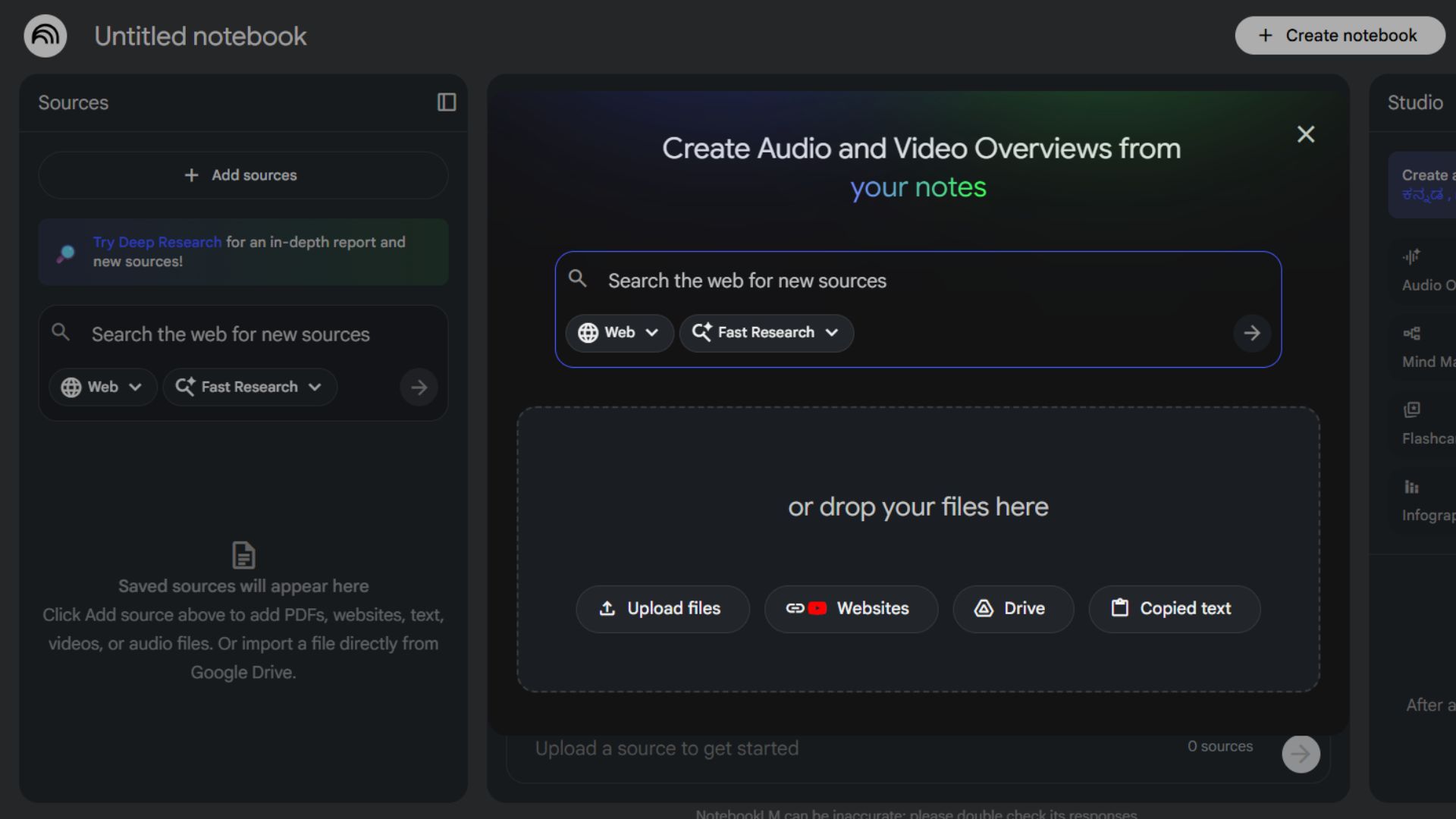
Task: Create a new notebook
Action: 1339,36
